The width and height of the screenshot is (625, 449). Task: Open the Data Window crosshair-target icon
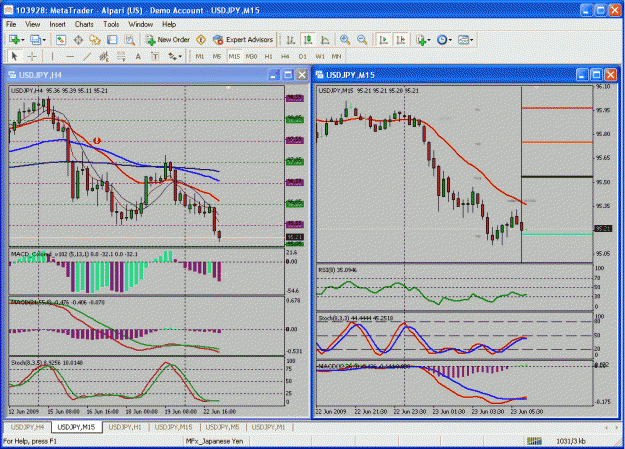[78, 39]
